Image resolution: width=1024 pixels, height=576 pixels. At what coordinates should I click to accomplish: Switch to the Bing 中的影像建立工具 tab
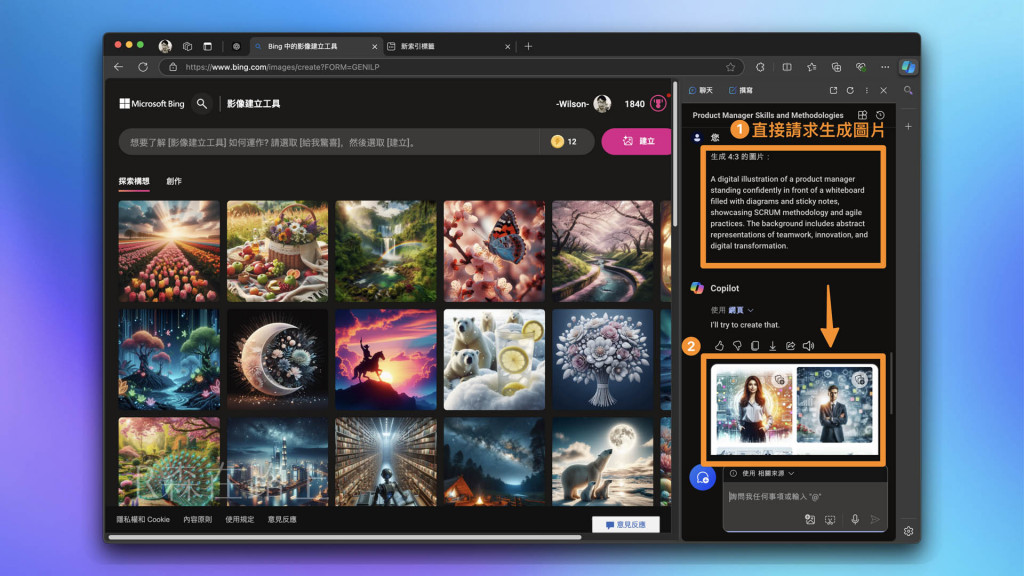[x=315, y=46]
